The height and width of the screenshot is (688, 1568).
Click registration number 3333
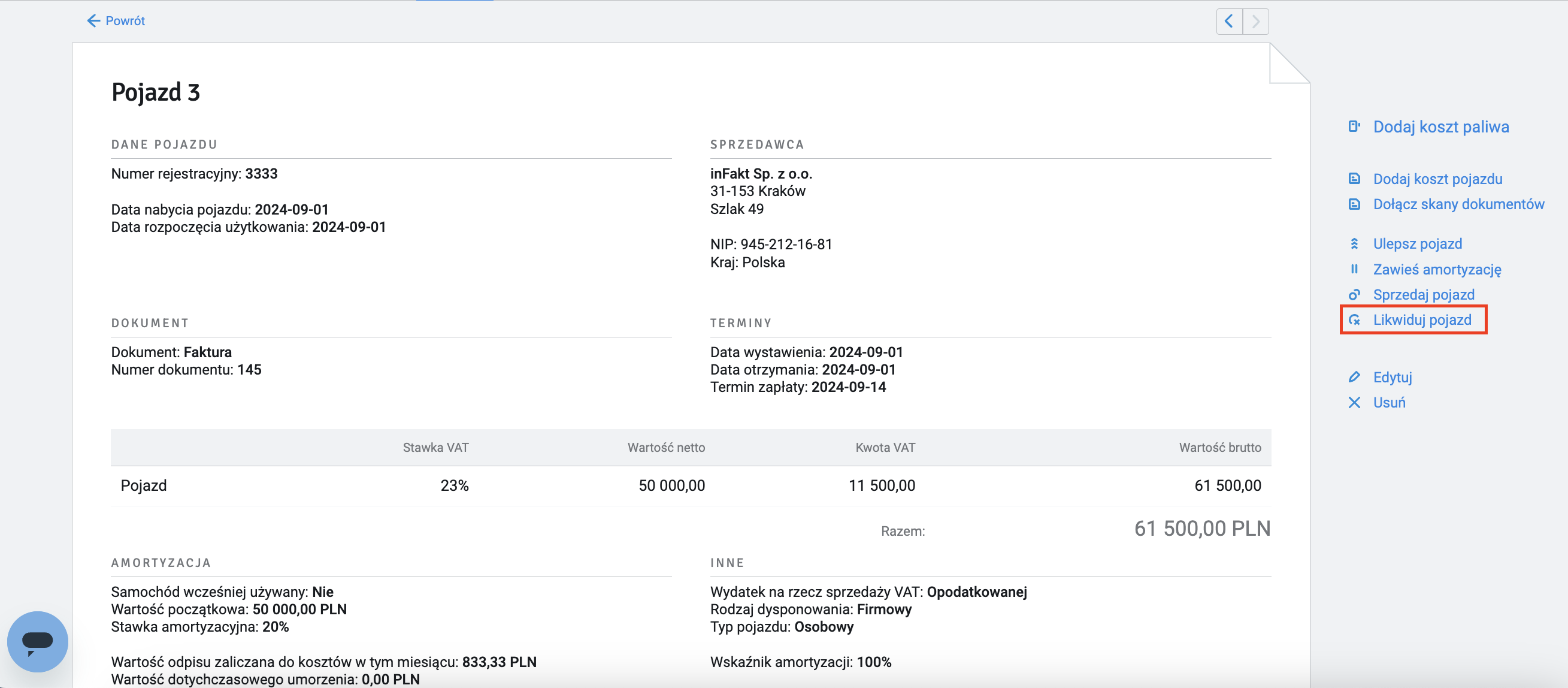[x=261, y=174]
